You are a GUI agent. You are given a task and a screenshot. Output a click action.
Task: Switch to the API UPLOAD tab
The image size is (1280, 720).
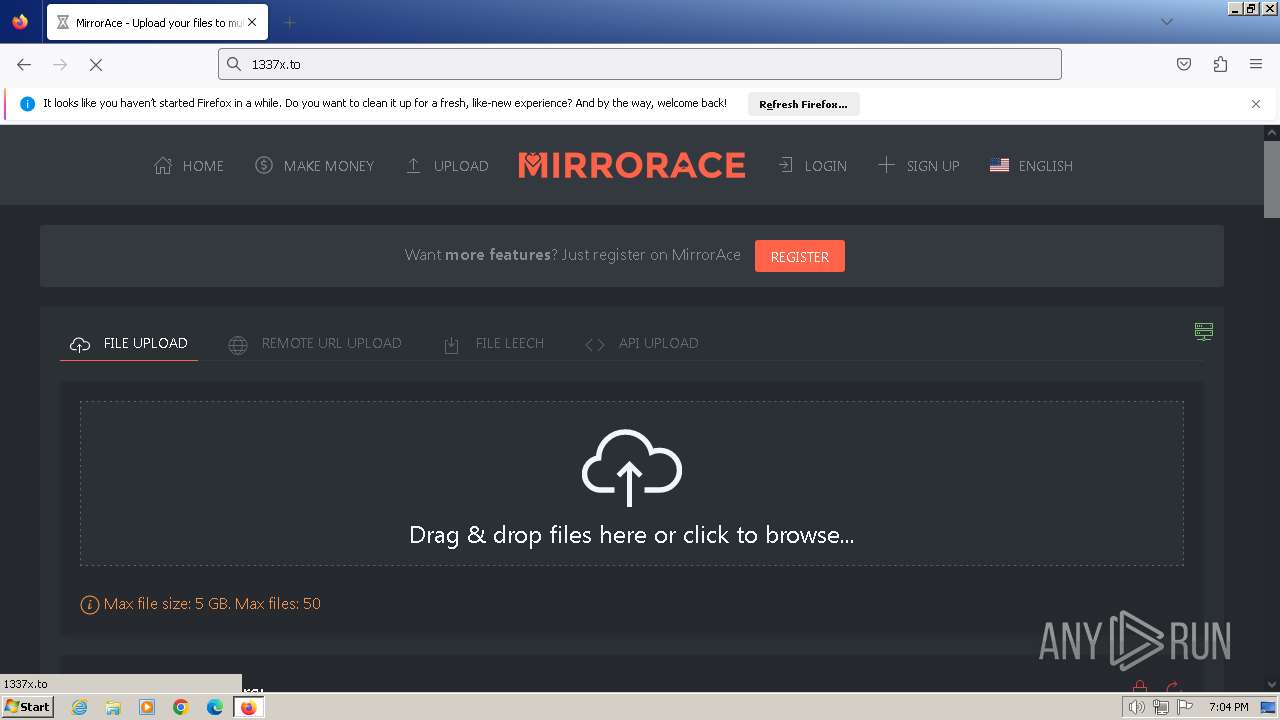tap(642, 343)
